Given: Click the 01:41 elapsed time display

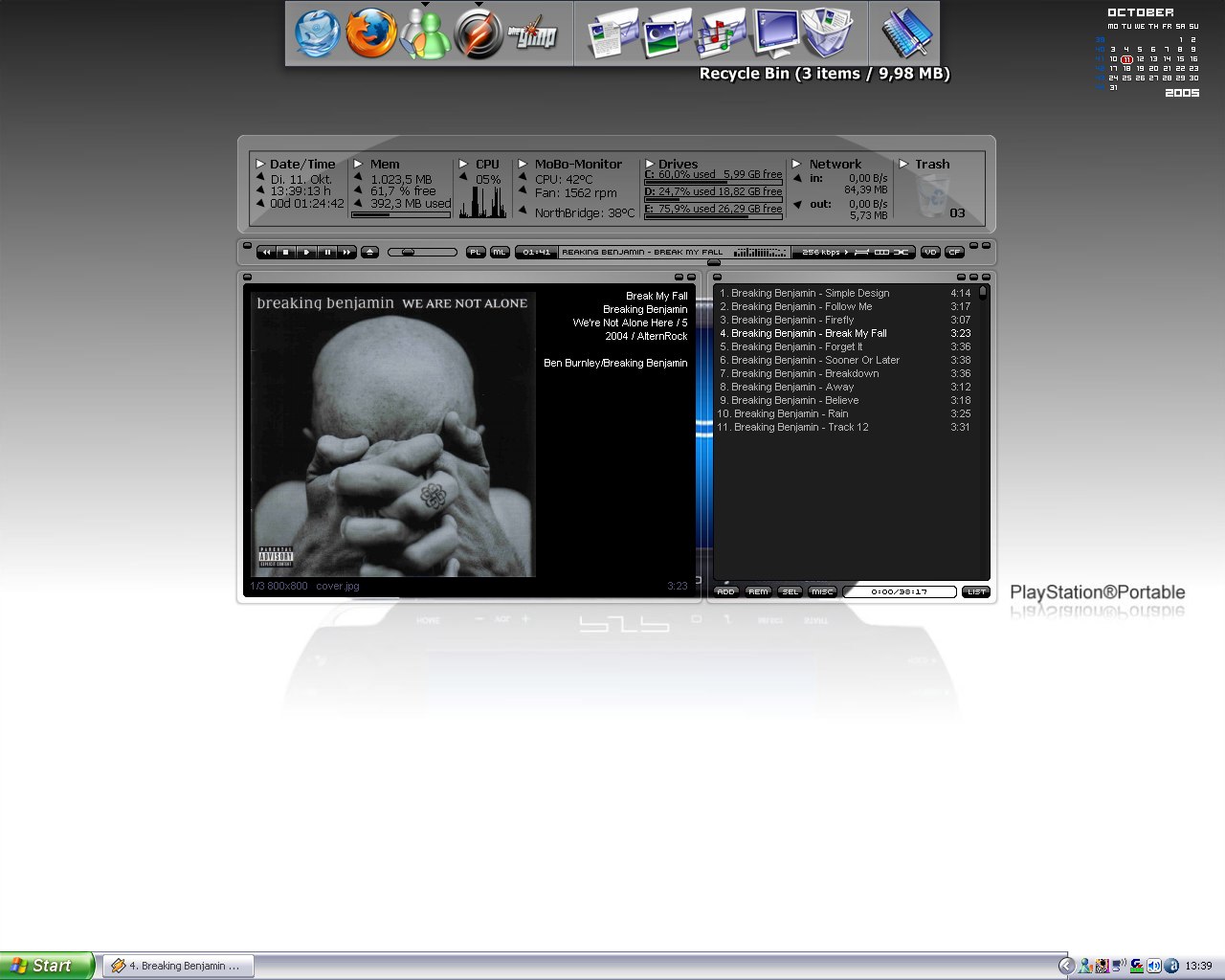Looking at the screenshot, I should pos(537,252).
